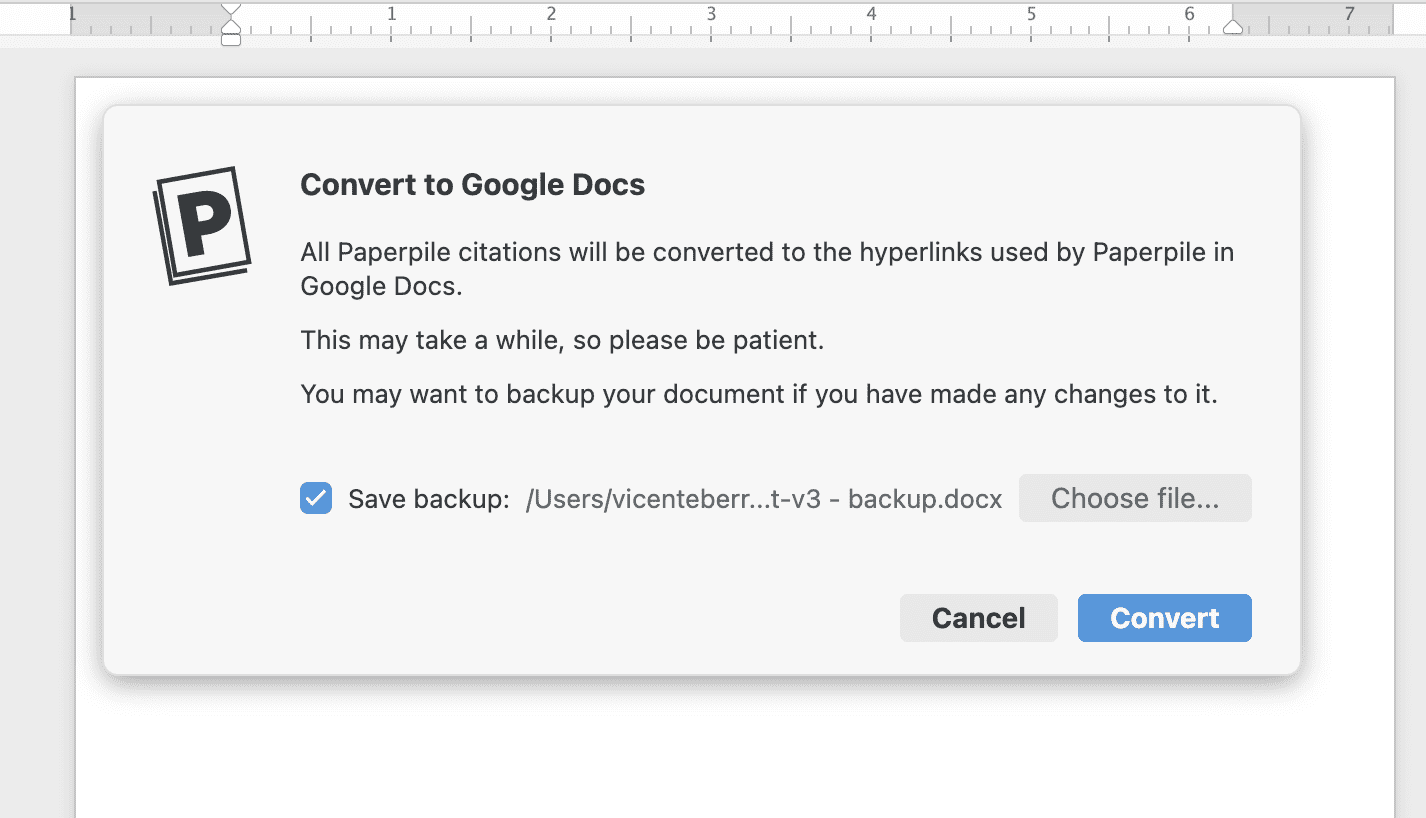The image size is (1426, 818).
Task: Click the 3-inch mark on the ruler
Action: [711, 14]
